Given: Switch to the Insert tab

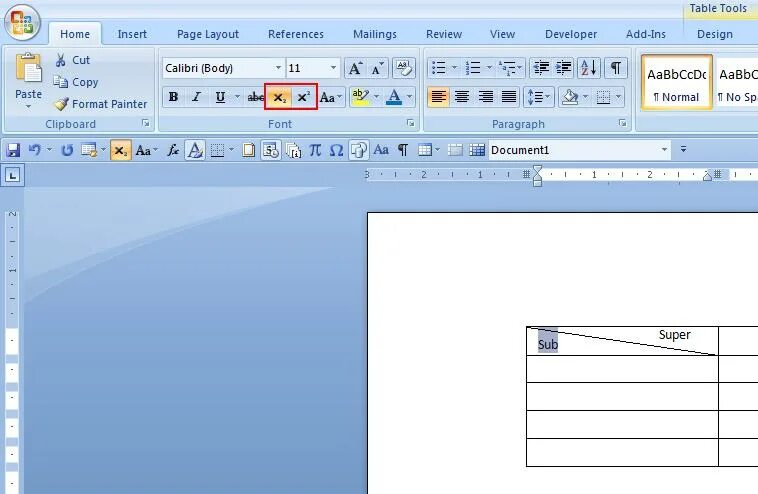Looking at the screenshot, I should (132, 34).
